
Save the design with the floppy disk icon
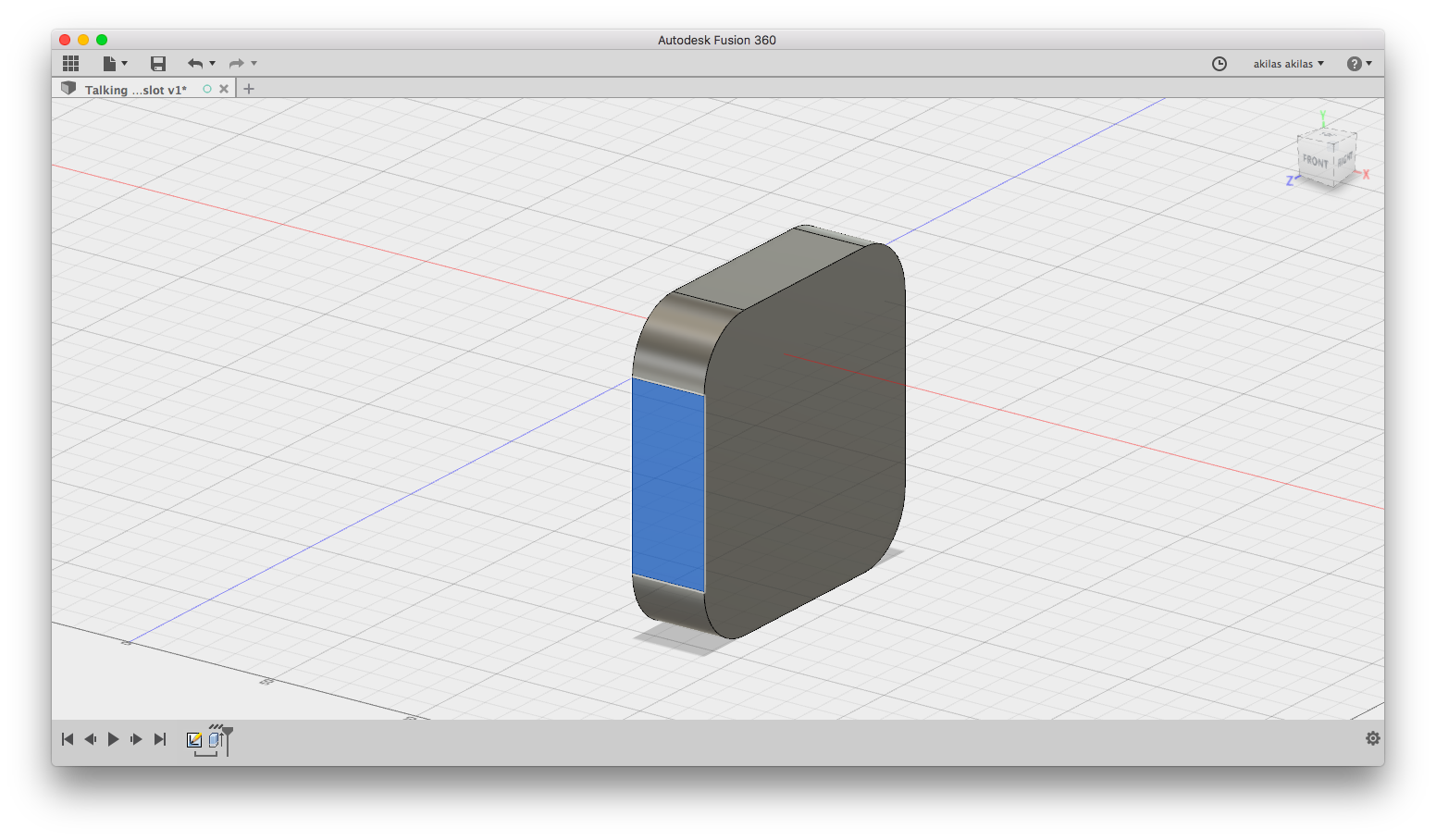(158, 63)
